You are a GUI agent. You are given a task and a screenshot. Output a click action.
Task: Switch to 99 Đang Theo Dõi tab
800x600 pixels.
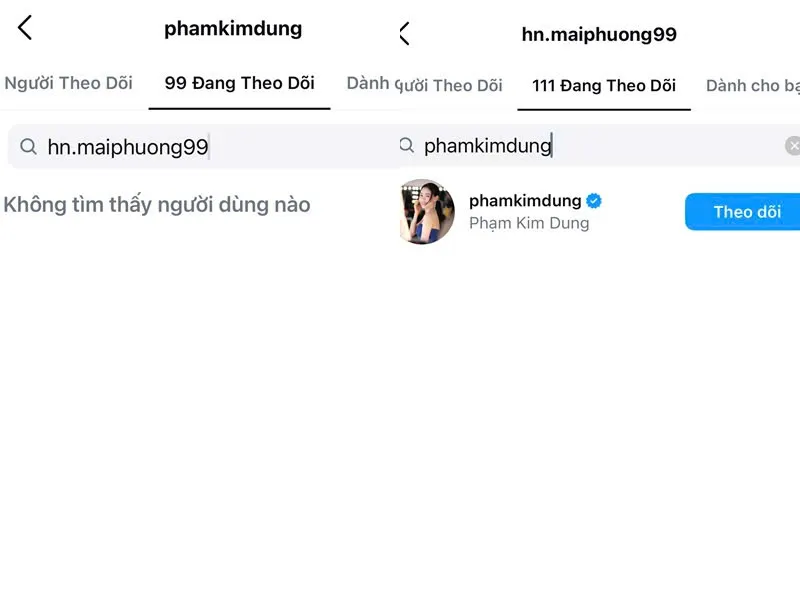pyautogui.click(x=239, y=83)
